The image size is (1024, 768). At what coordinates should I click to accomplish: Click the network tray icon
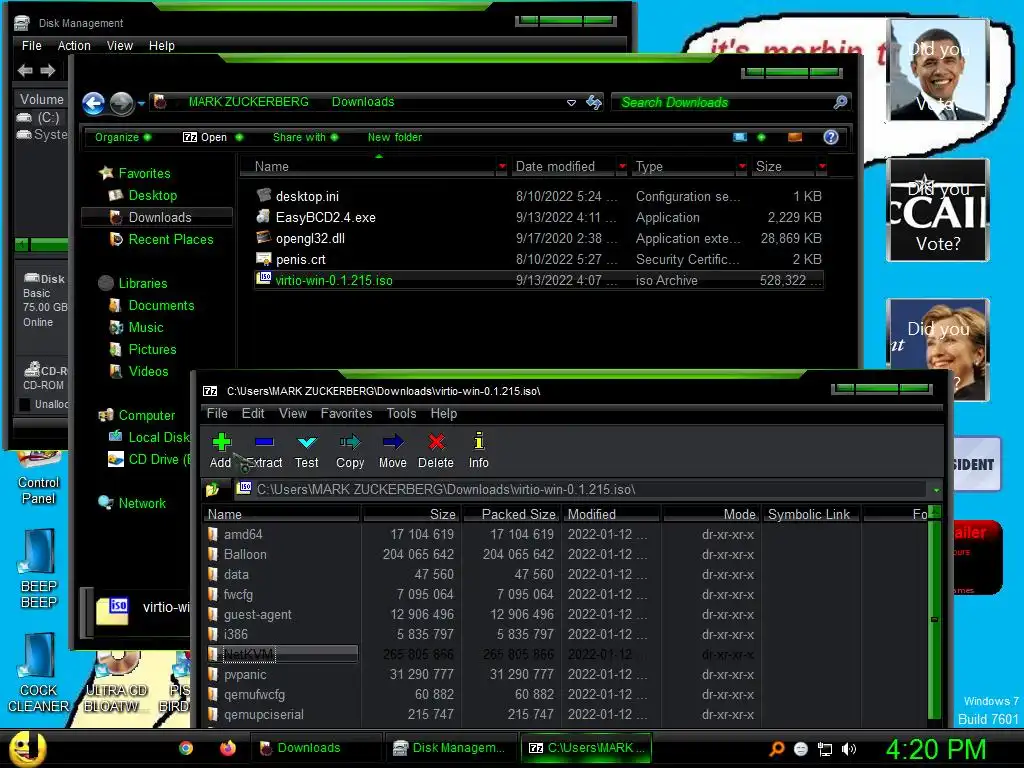[825, 749]
